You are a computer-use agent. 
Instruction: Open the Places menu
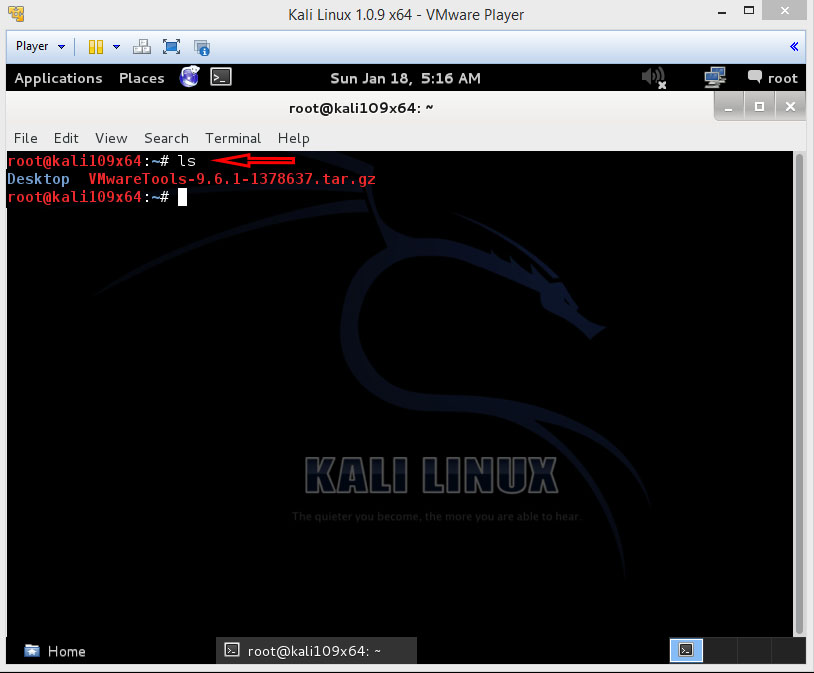click(x=142, y=78)
